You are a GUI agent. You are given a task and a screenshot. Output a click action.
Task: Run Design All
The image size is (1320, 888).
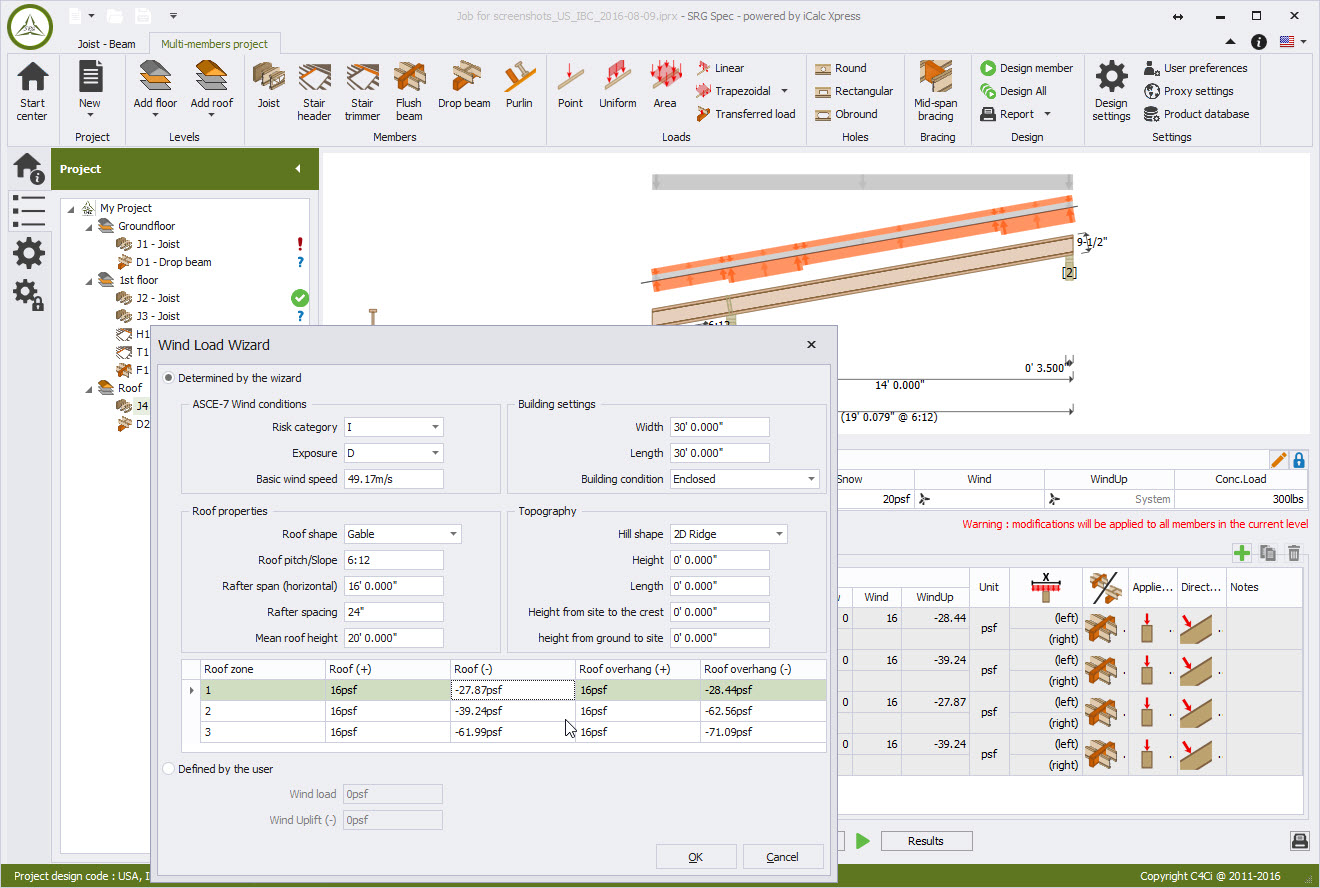pos(1013,91)
